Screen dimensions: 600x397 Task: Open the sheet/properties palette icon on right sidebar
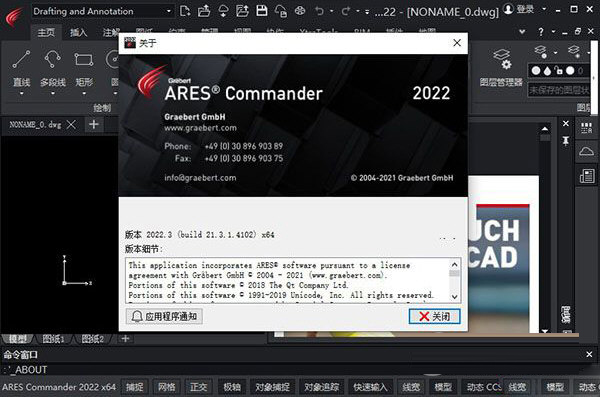pyautogui.click(x=587, y=176)
